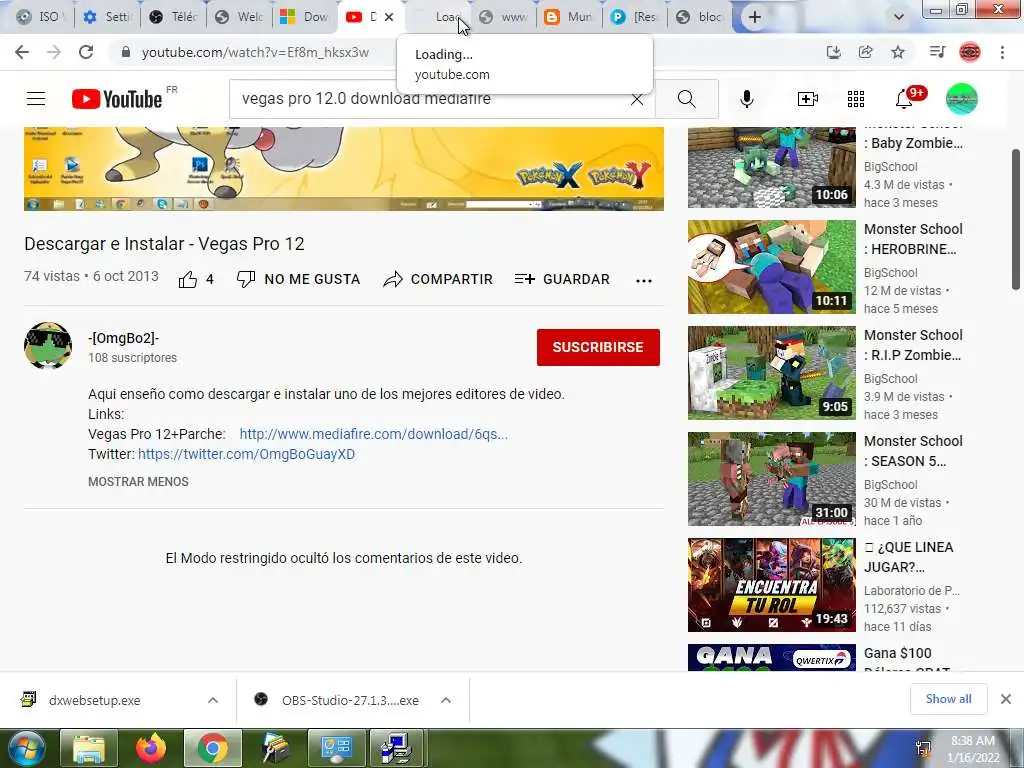Image resolution: width=1024 pixels, height=768 pixels.
Task: Click the NO ME GUSTA dislike button
Action: click(298, 280)
